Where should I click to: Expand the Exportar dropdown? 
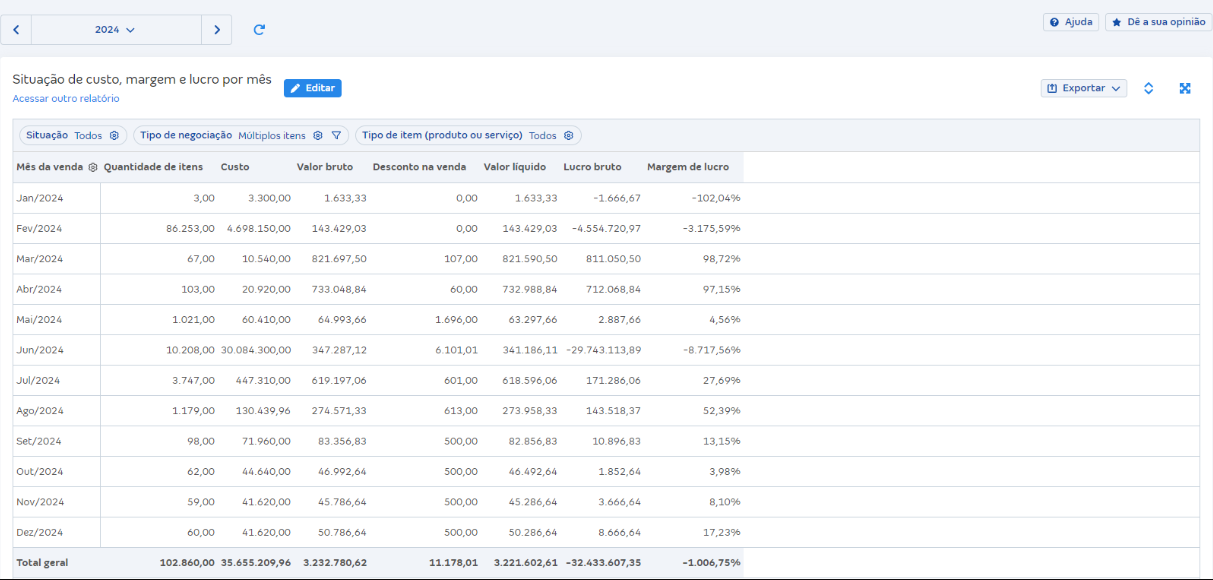click(1084, 88)
